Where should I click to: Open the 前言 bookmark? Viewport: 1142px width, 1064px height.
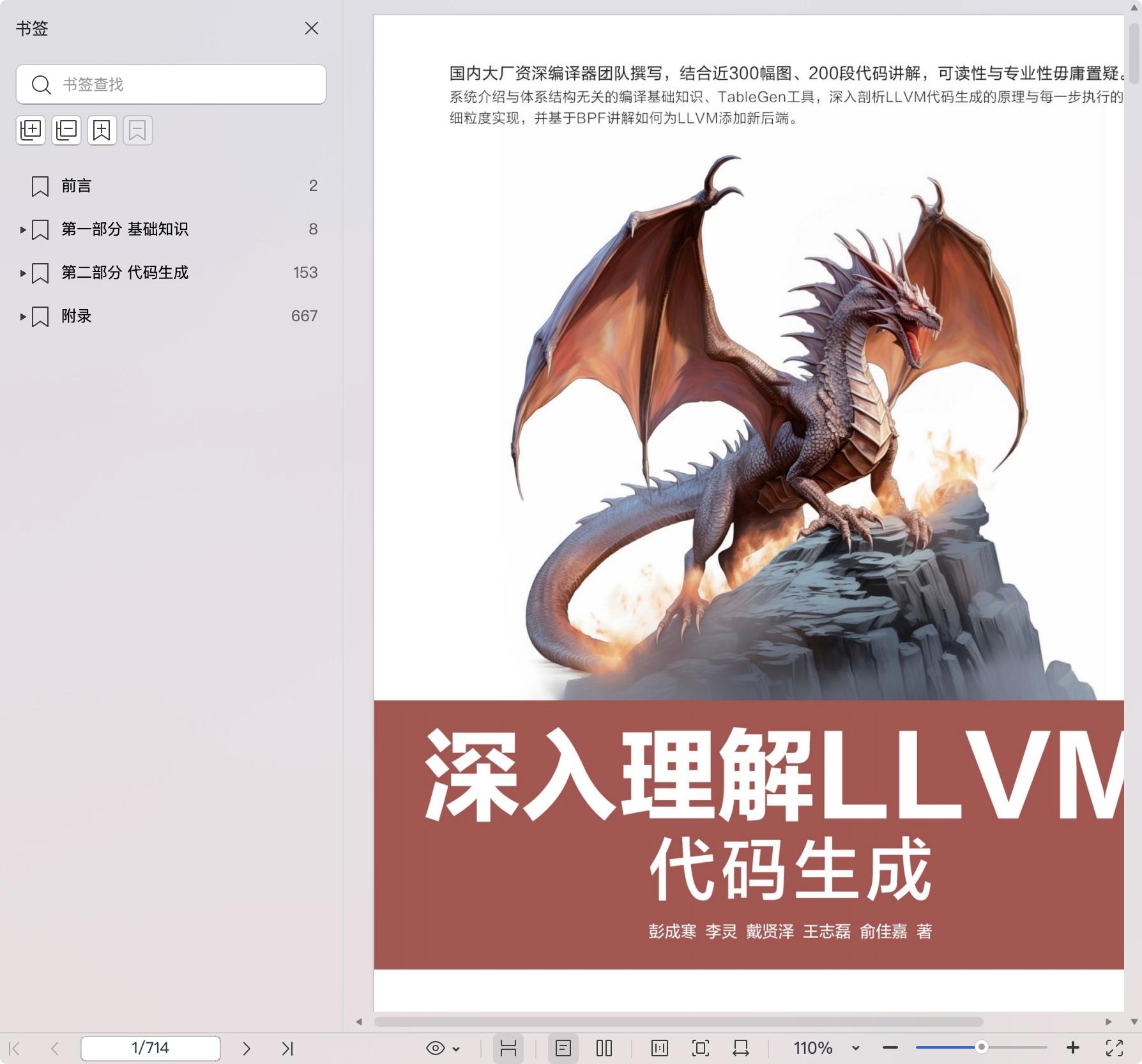pos(171,186)
